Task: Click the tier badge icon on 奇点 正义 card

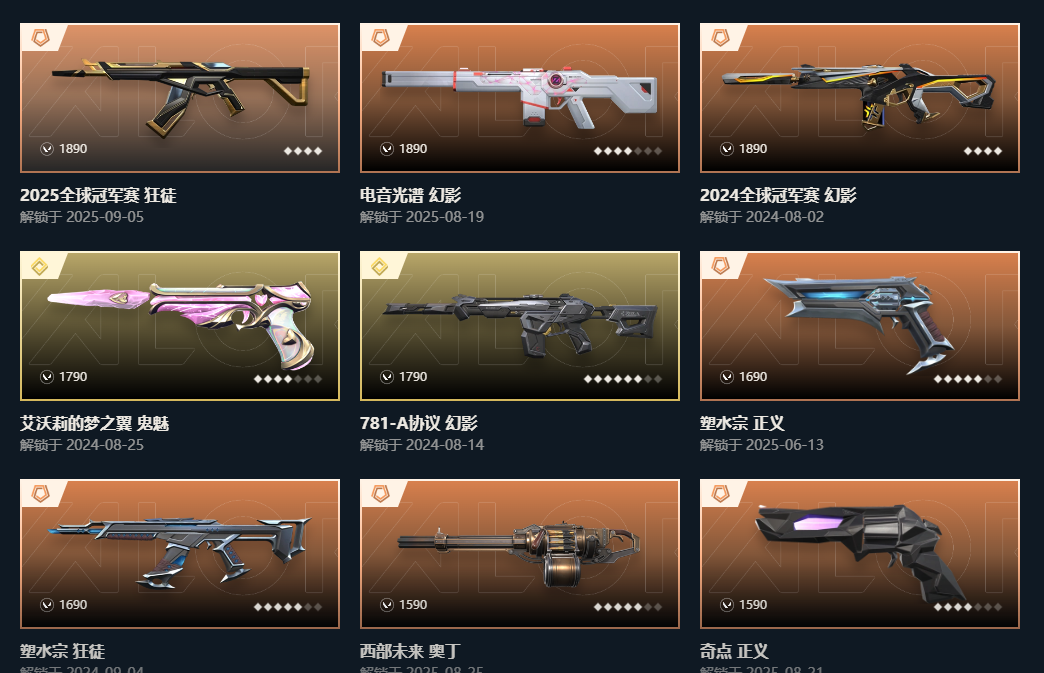Action: [720, 494]
